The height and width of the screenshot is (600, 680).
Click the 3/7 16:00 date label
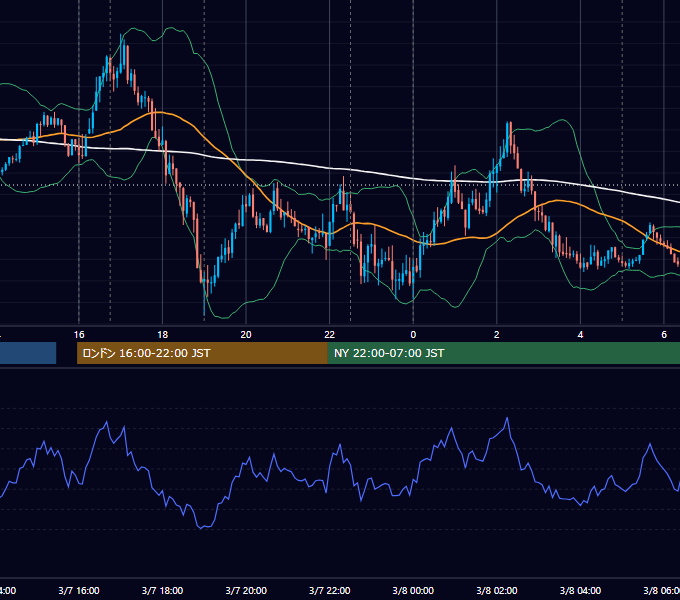coord(79,591)
